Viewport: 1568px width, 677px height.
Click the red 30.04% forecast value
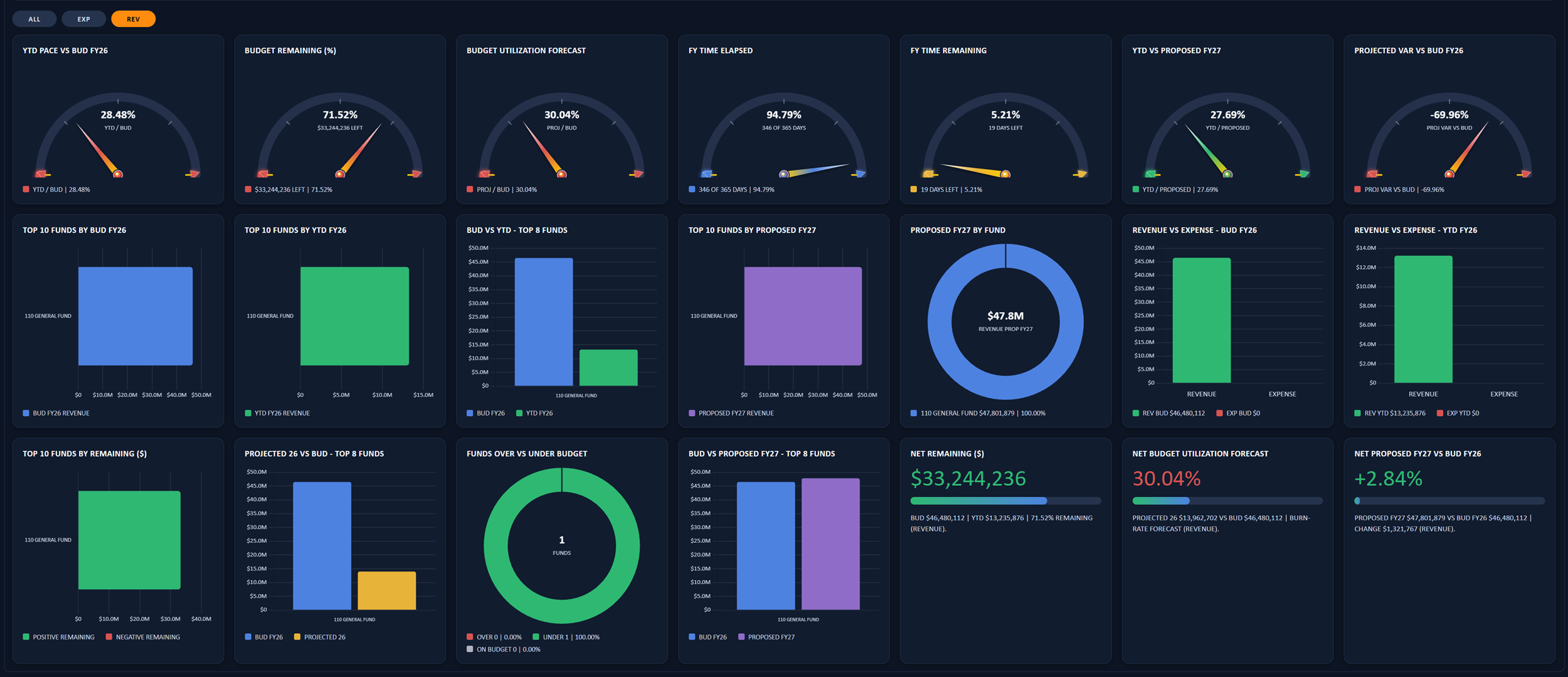(1167, 479)
